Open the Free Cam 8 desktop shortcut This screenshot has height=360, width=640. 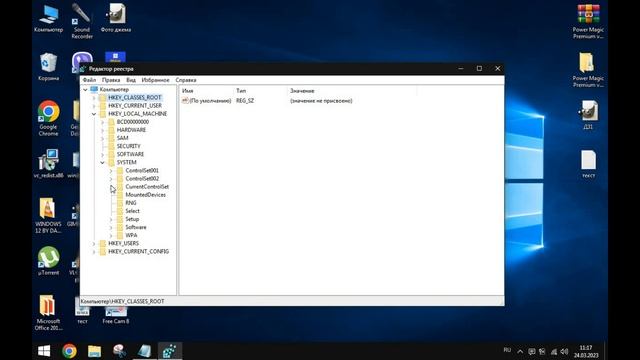click(116, 315)
